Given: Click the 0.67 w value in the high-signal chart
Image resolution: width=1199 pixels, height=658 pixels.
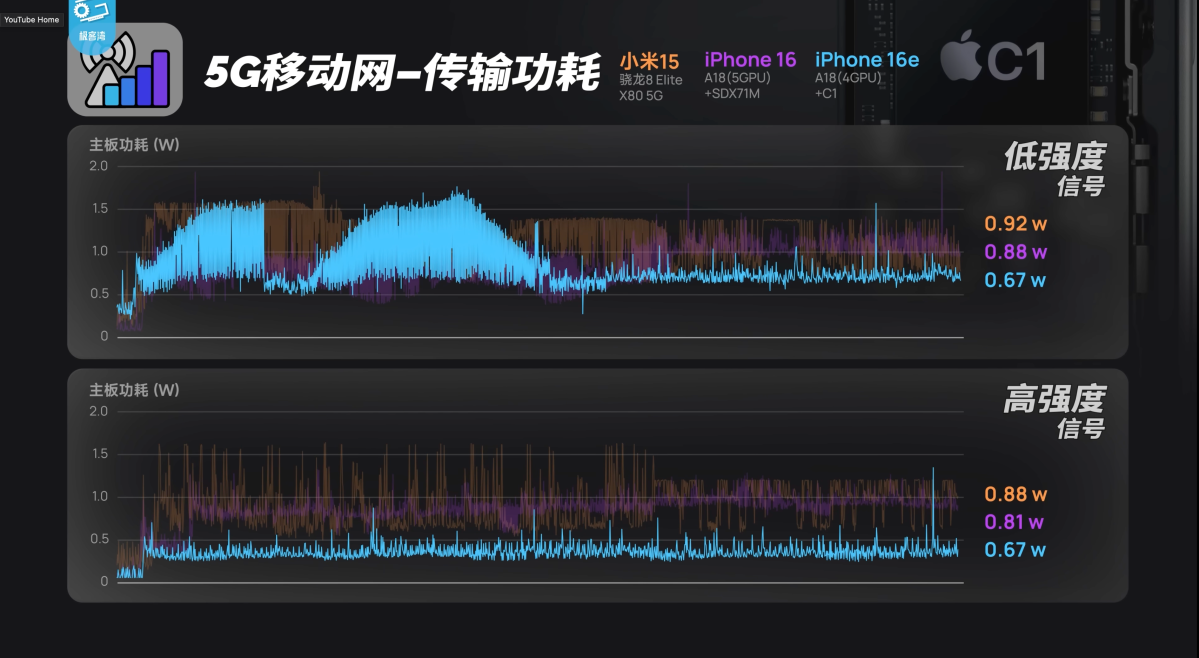Looking at the screenshot, I should coord(1015,550).
